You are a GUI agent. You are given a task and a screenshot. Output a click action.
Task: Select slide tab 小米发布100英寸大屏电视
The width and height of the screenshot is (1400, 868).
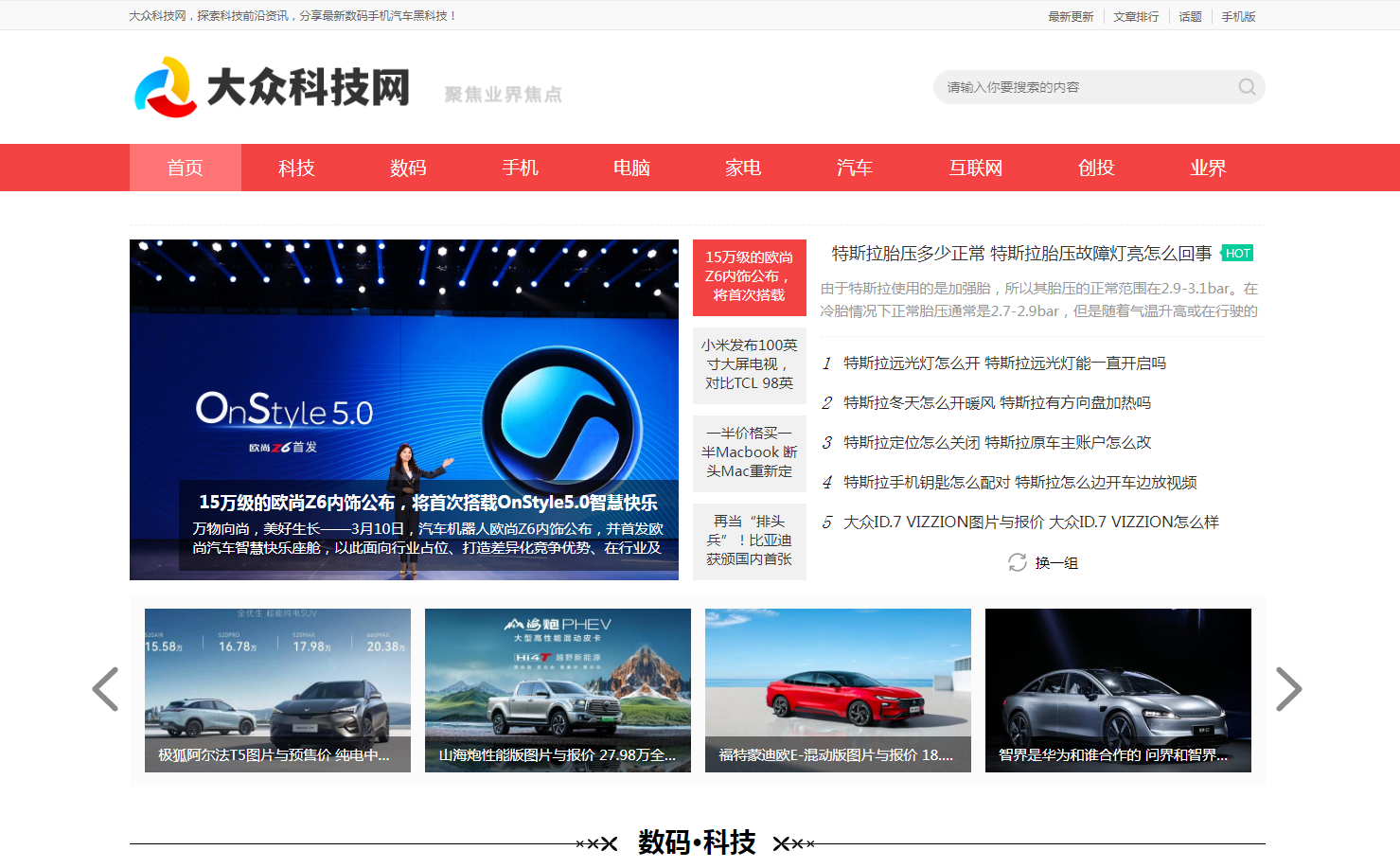(x=750, y=364)
